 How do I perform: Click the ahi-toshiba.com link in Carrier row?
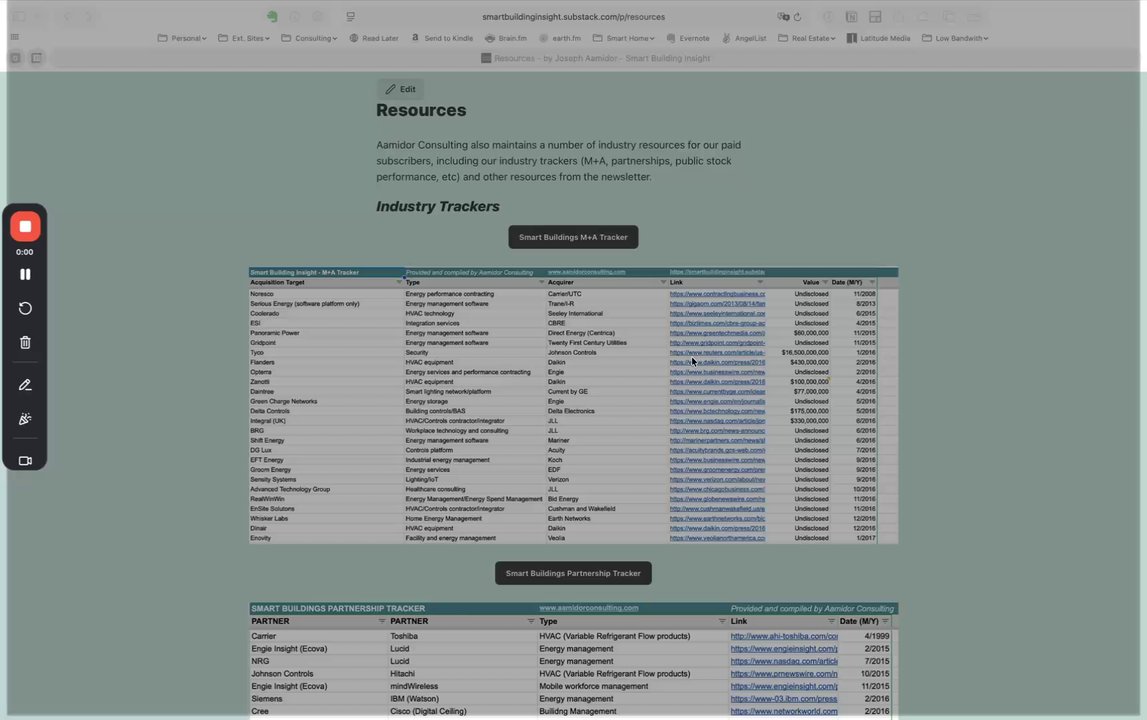(x=783, y=637)
